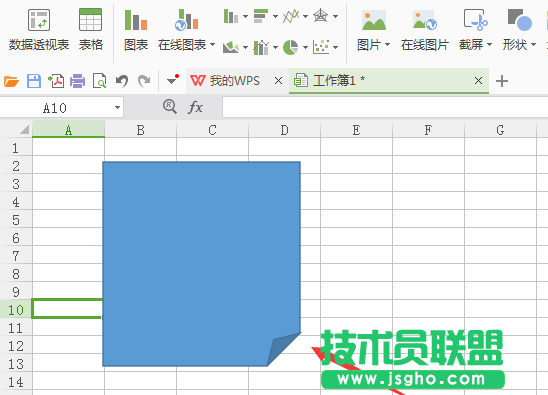Click the Name Box showing A10

pyautogui.click(x=55, y=108)
